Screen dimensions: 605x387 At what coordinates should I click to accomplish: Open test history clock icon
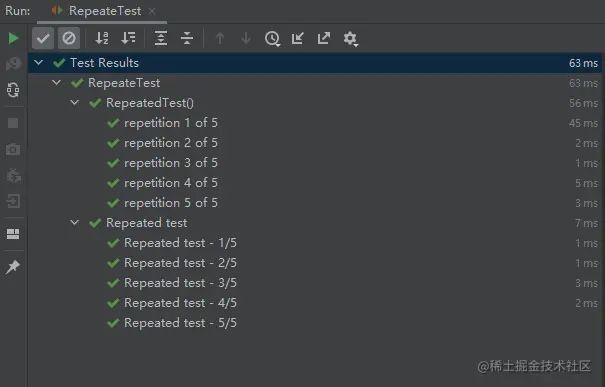click(272, 39)
